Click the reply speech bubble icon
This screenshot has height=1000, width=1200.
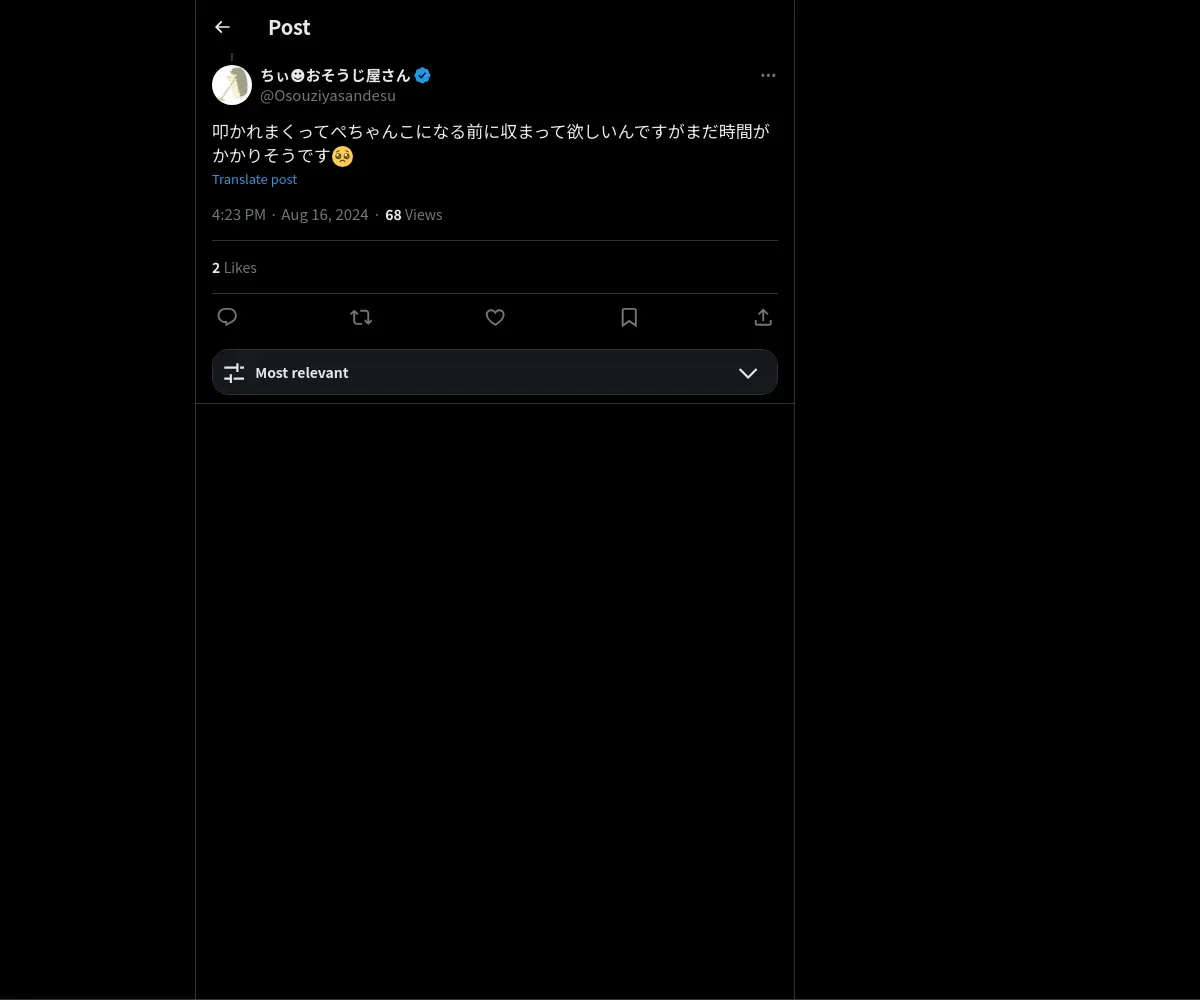coord(227,317)
